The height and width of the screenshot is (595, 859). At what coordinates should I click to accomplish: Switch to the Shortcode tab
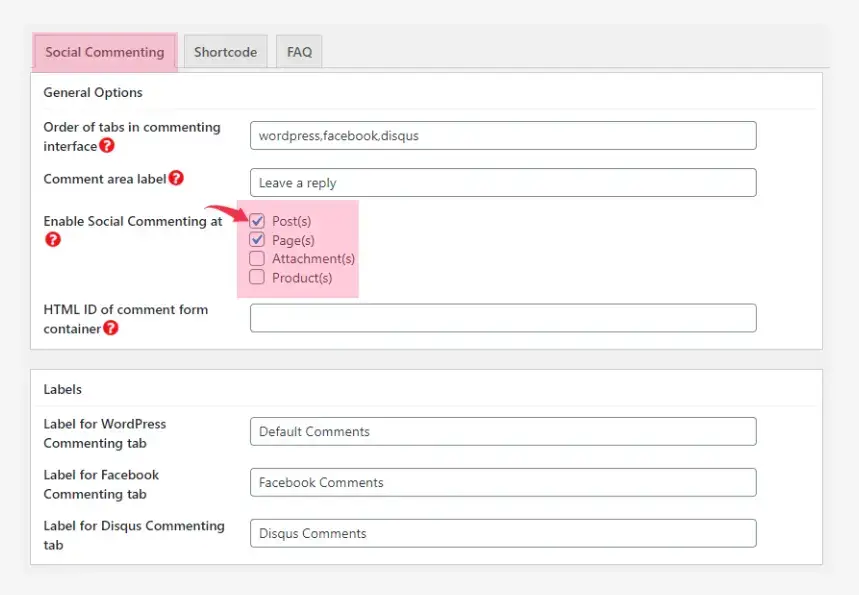point(225,52)
